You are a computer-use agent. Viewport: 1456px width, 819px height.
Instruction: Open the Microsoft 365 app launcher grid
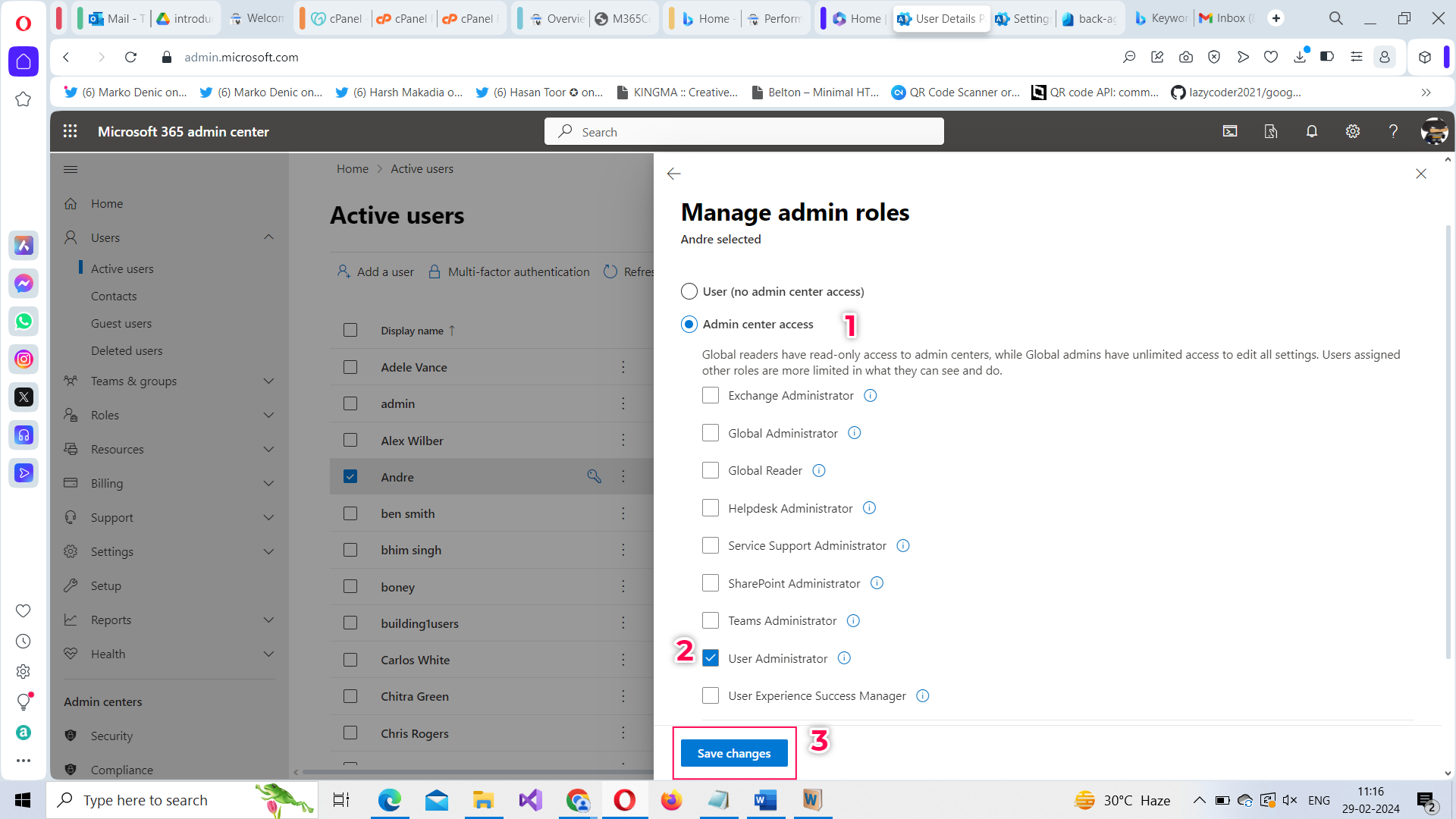(x=70, y=131)
